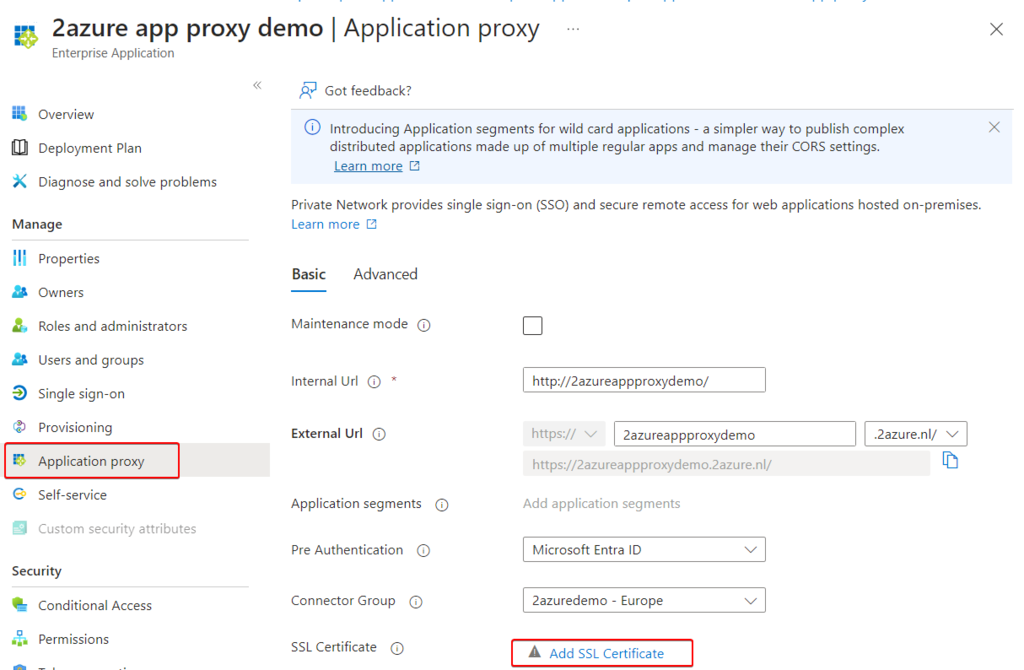Click Custom security attributes menu item
1024x670 pixels.
click(117, 529)
